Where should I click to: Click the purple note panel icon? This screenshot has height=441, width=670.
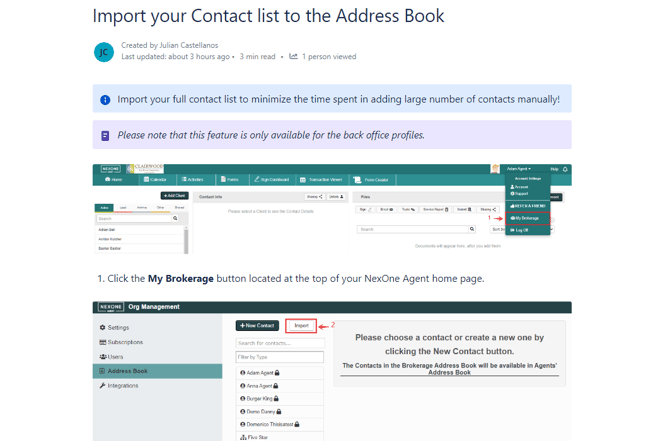(105, 135)
